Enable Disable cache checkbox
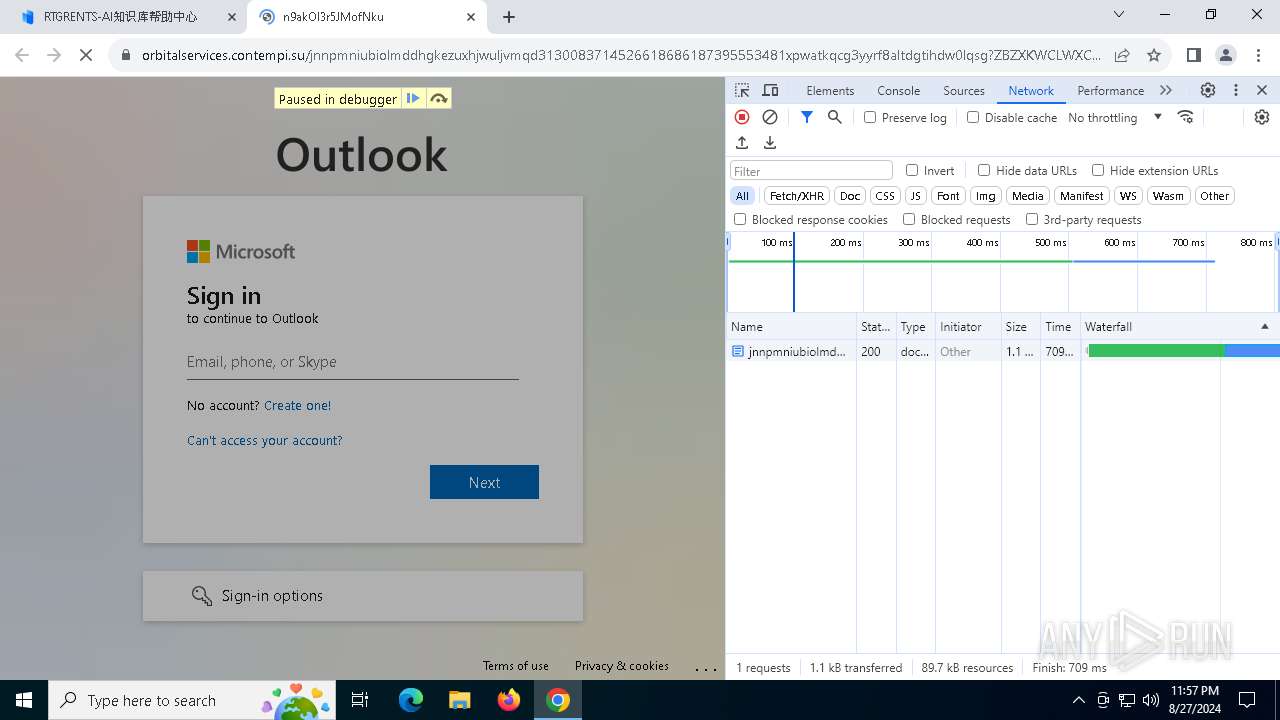Image resolution: width=1280 pixels, height=720 pixels. tap(973, 117)
